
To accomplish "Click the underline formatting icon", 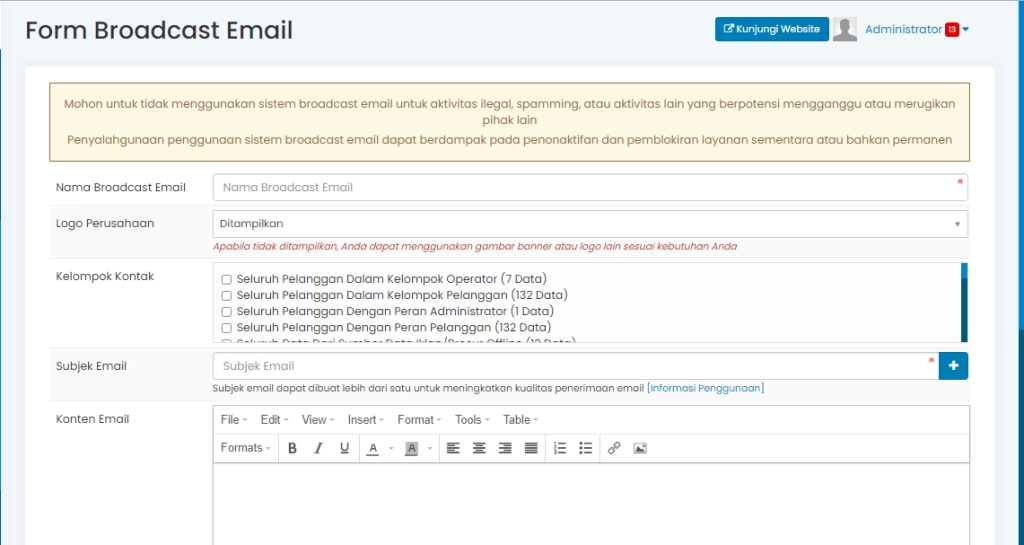I will coord(344,448).
